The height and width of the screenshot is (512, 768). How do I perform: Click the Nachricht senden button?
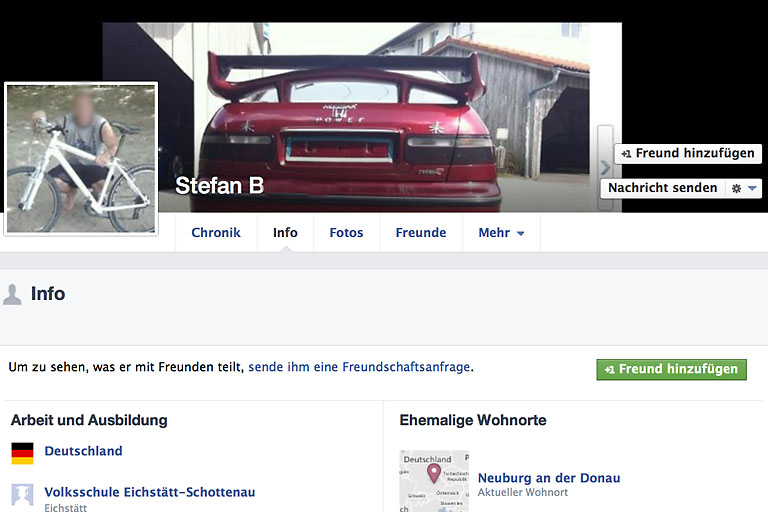[663, 188]
